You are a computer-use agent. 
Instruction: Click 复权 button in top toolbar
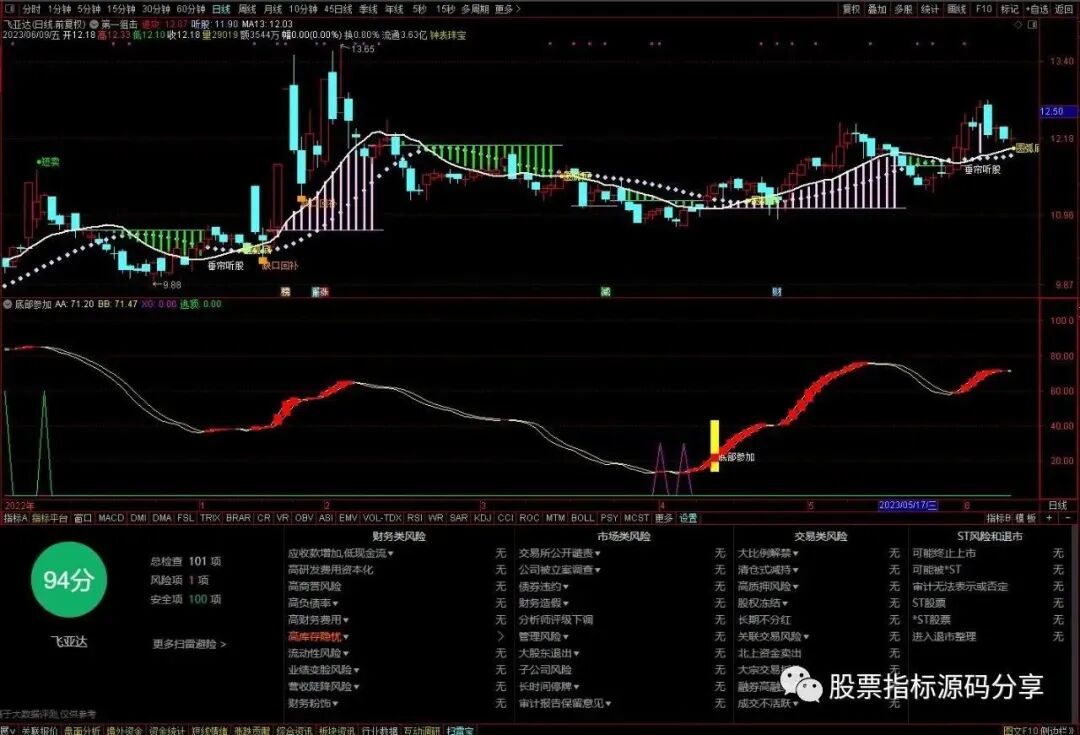[851, 9]
